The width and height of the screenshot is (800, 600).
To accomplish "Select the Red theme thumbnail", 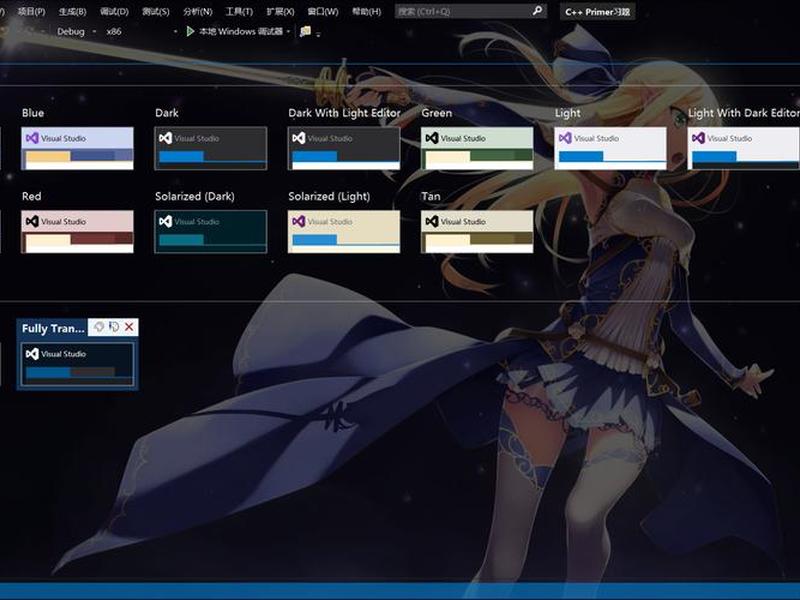I will pos(78,232).
